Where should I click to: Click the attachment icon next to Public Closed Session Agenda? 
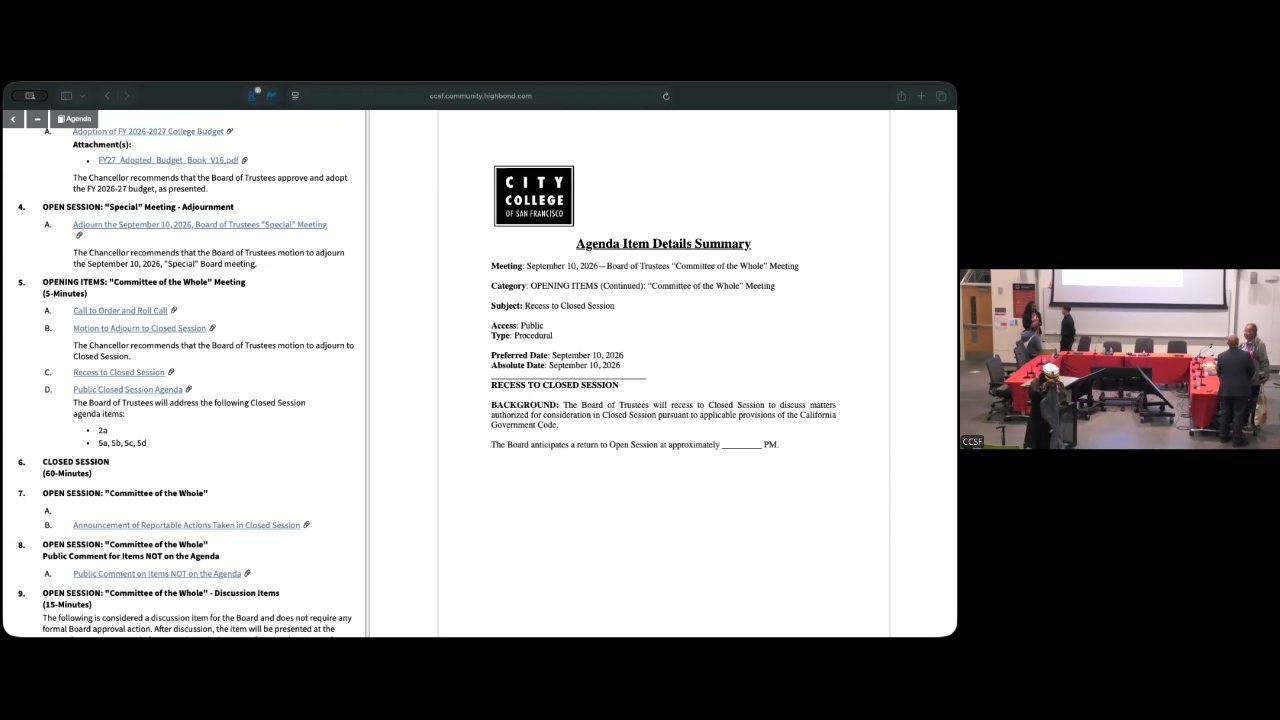[x=189, y=390]
